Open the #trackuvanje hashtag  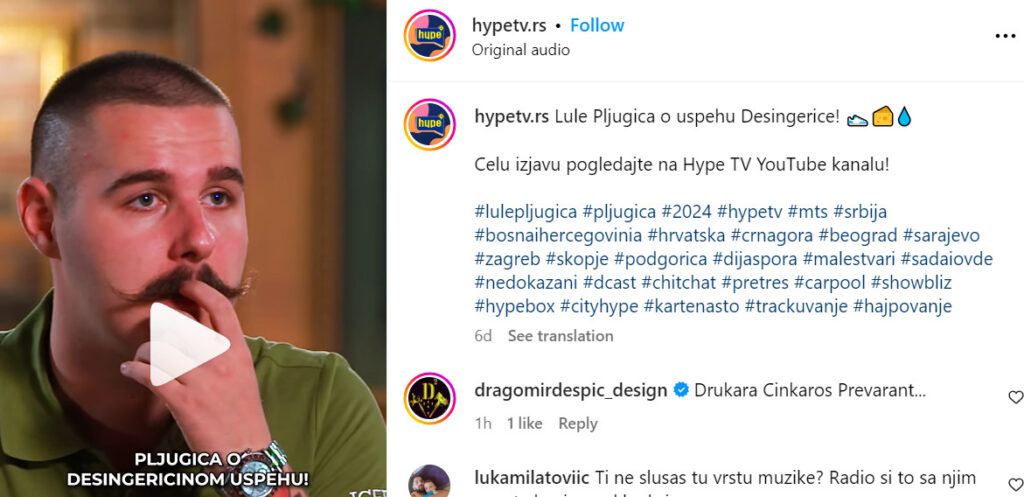[x=796, y=306]
